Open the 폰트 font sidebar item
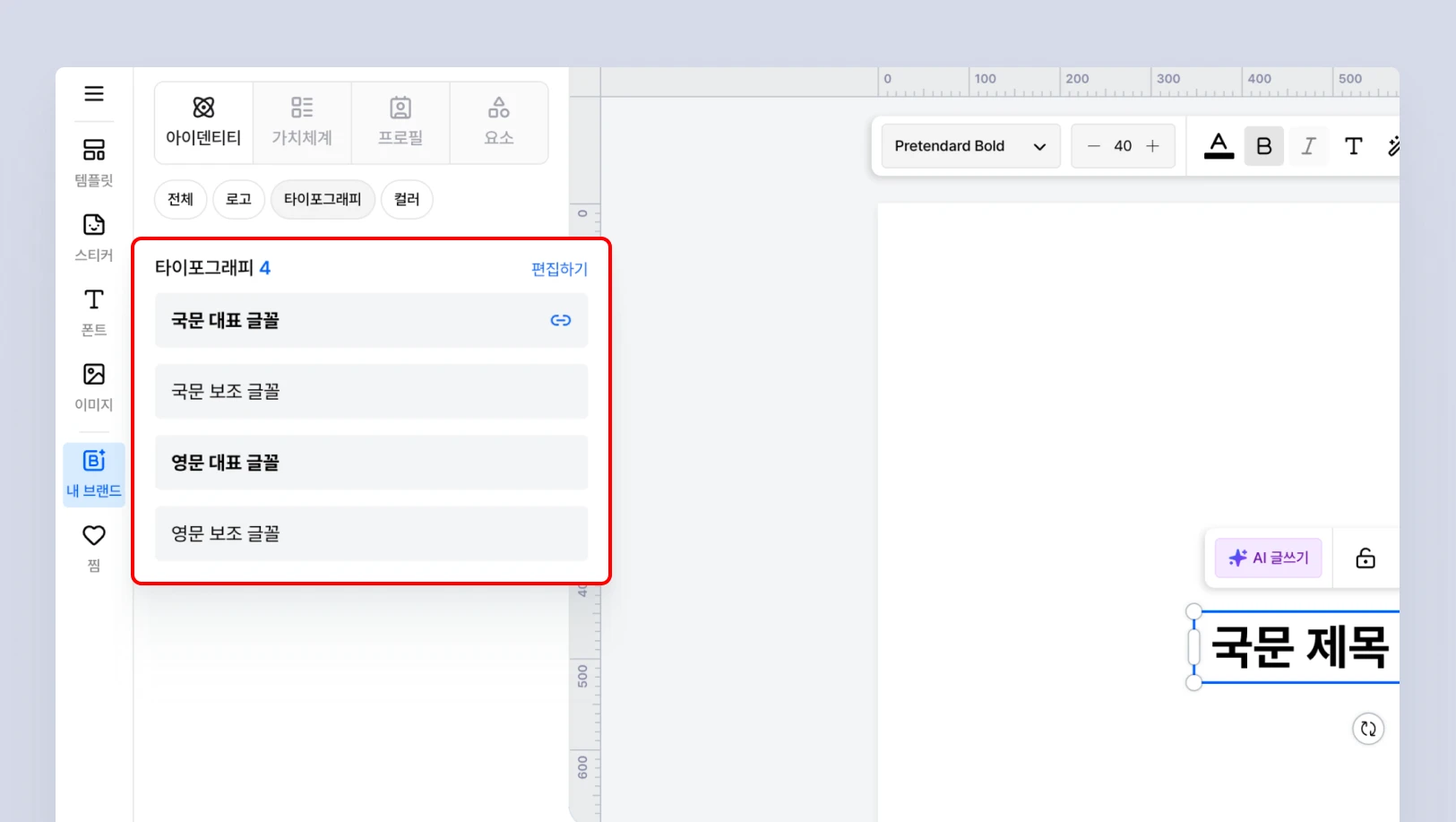The height and width of the screenshot is (822, 1456). tap(94, 312)
